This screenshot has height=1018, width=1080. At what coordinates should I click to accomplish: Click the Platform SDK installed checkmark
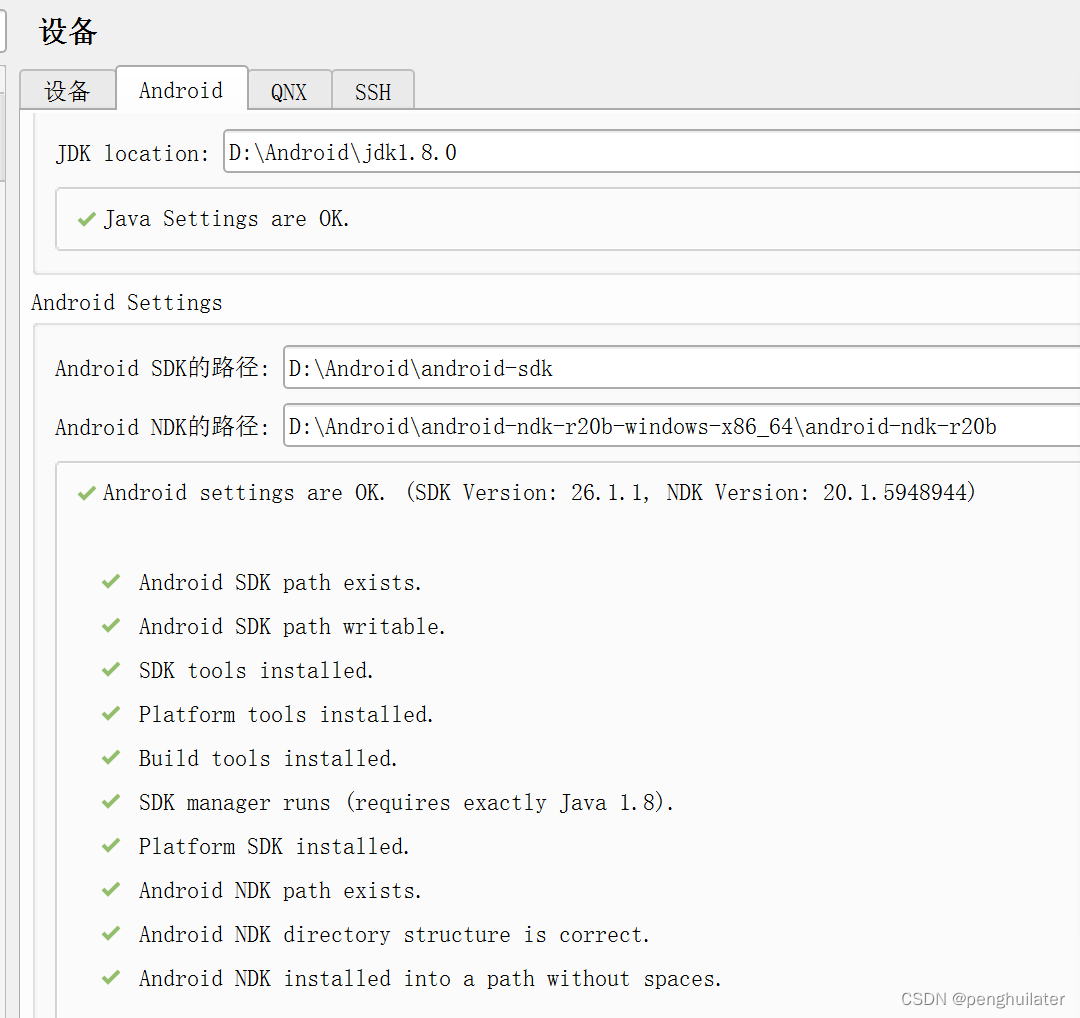coord(111,845)
